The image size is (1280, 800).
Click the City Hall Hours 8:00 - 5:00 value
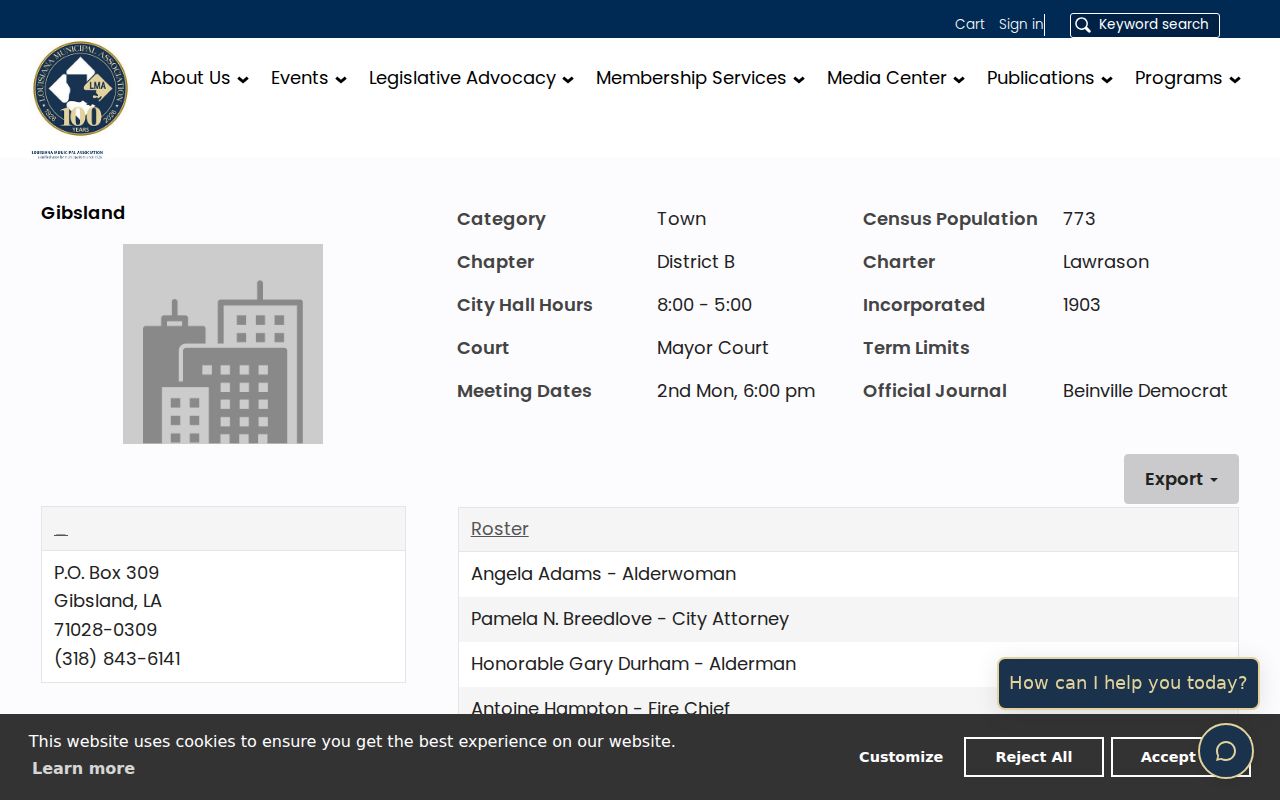click(704, 305)
